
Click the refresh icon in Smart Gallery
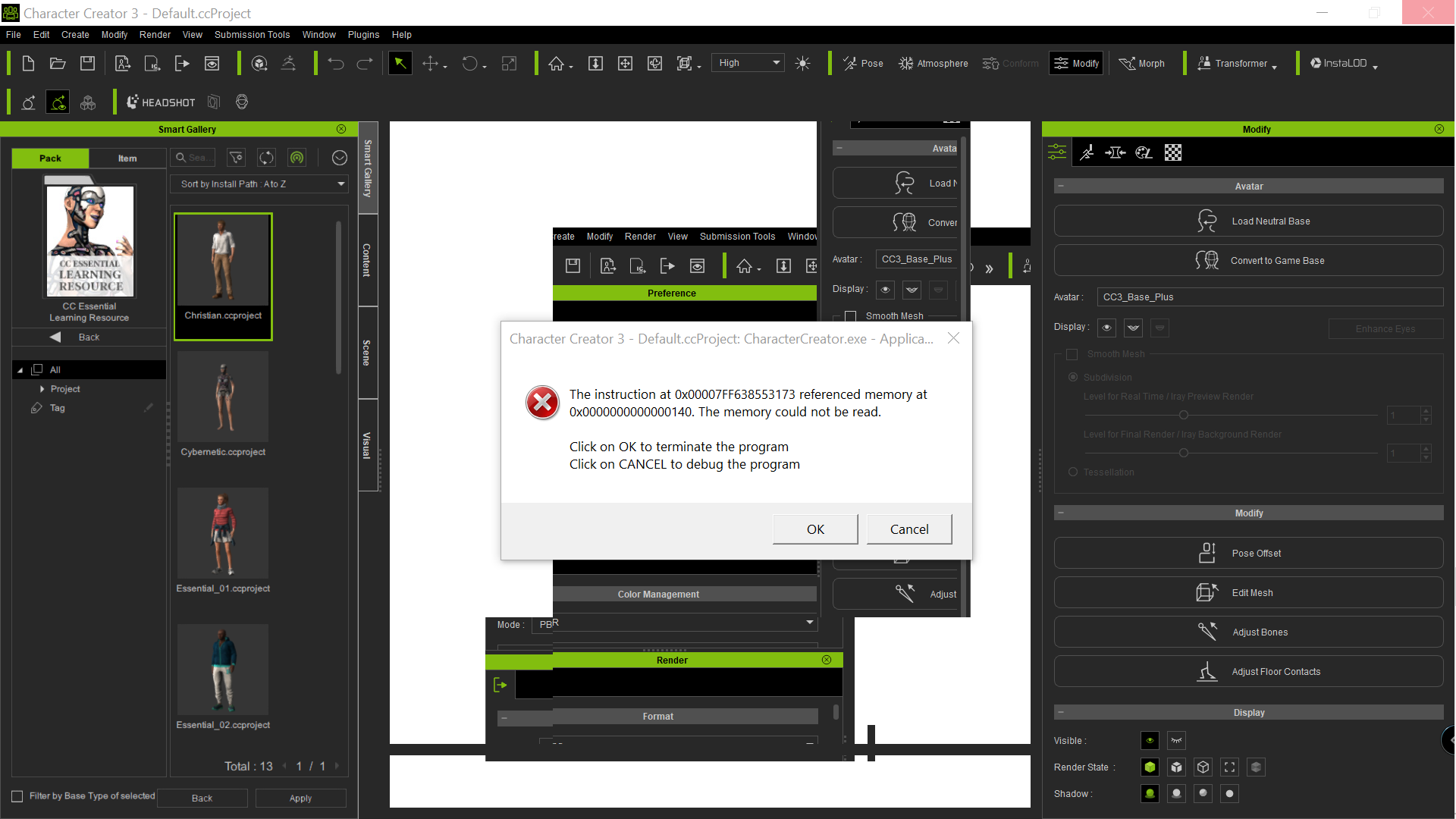(266, 158)
